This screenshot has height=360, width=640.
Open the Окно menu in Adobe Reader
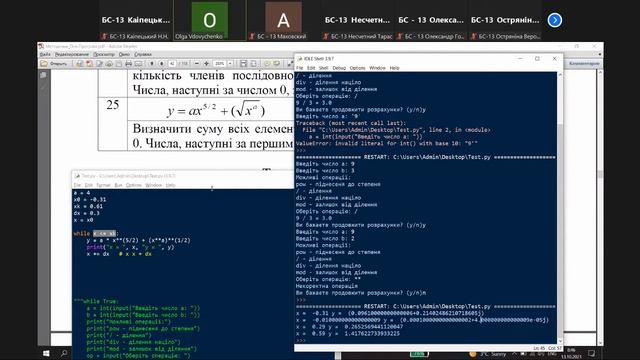(x=124, y=54)
